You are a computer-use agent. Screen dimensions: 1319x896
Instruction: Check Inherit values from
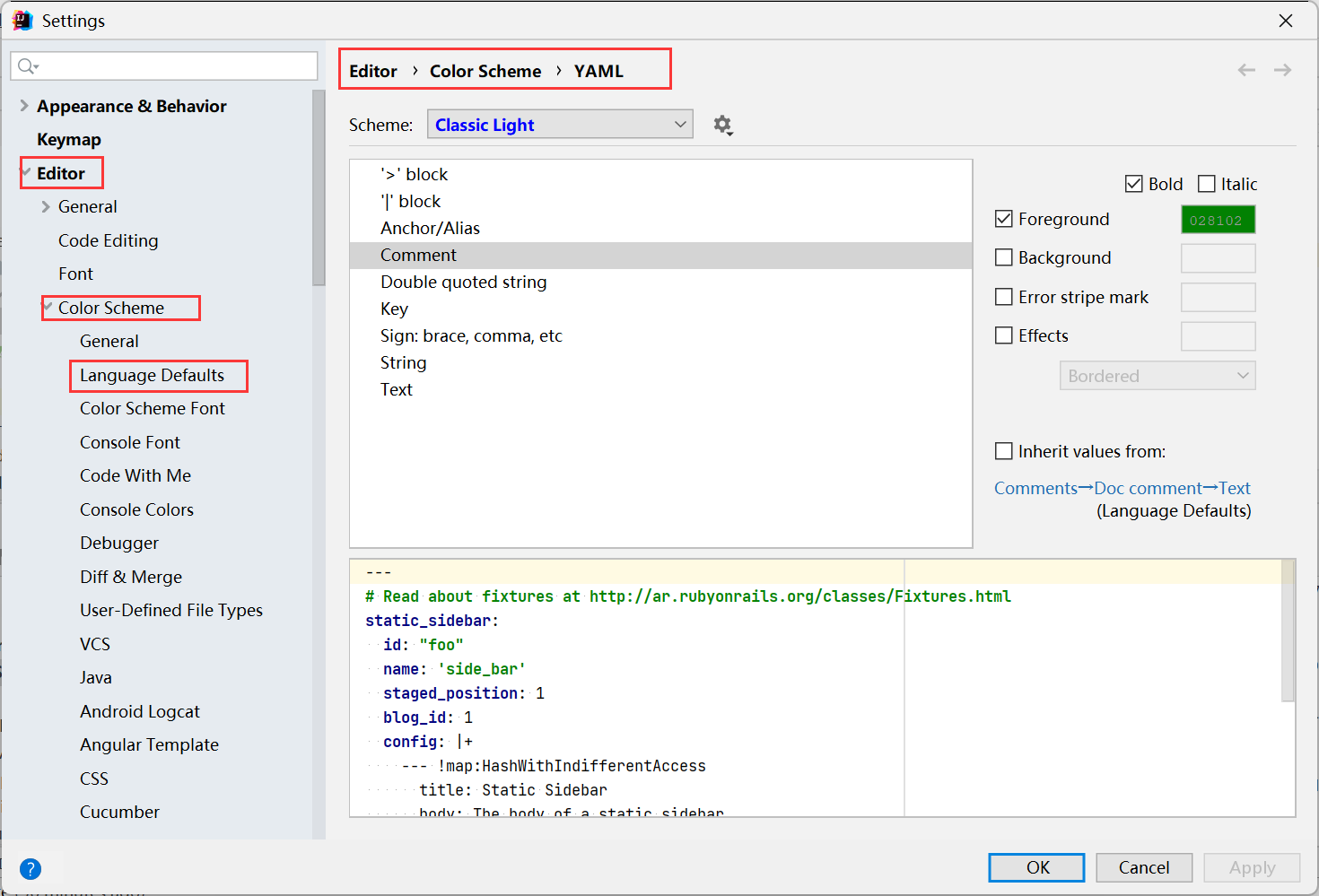[1003, 451]
